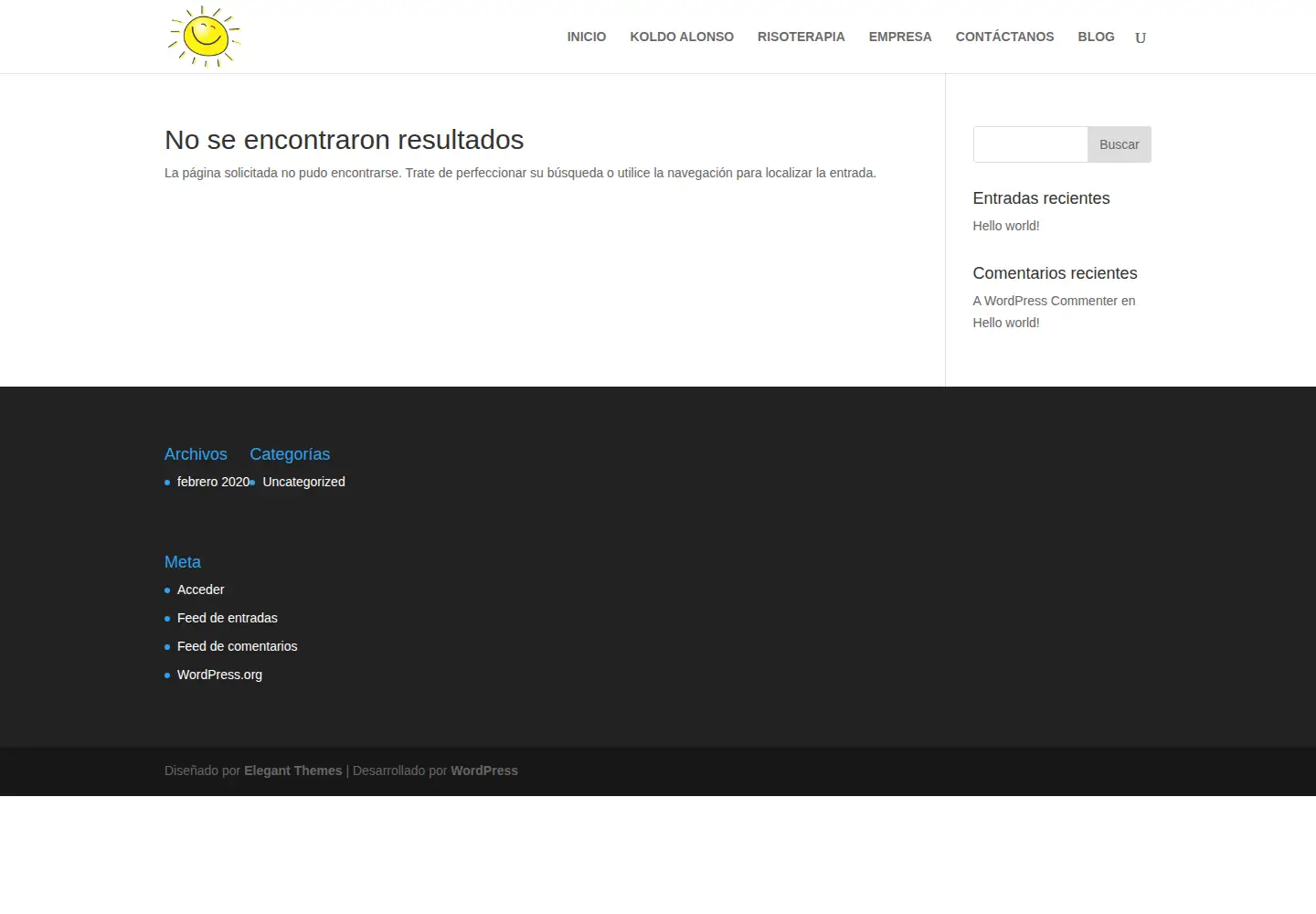The height and width of the screenshot is (914, 1316).
Task: Click the Buscar button
Action: pos(1120,144)
